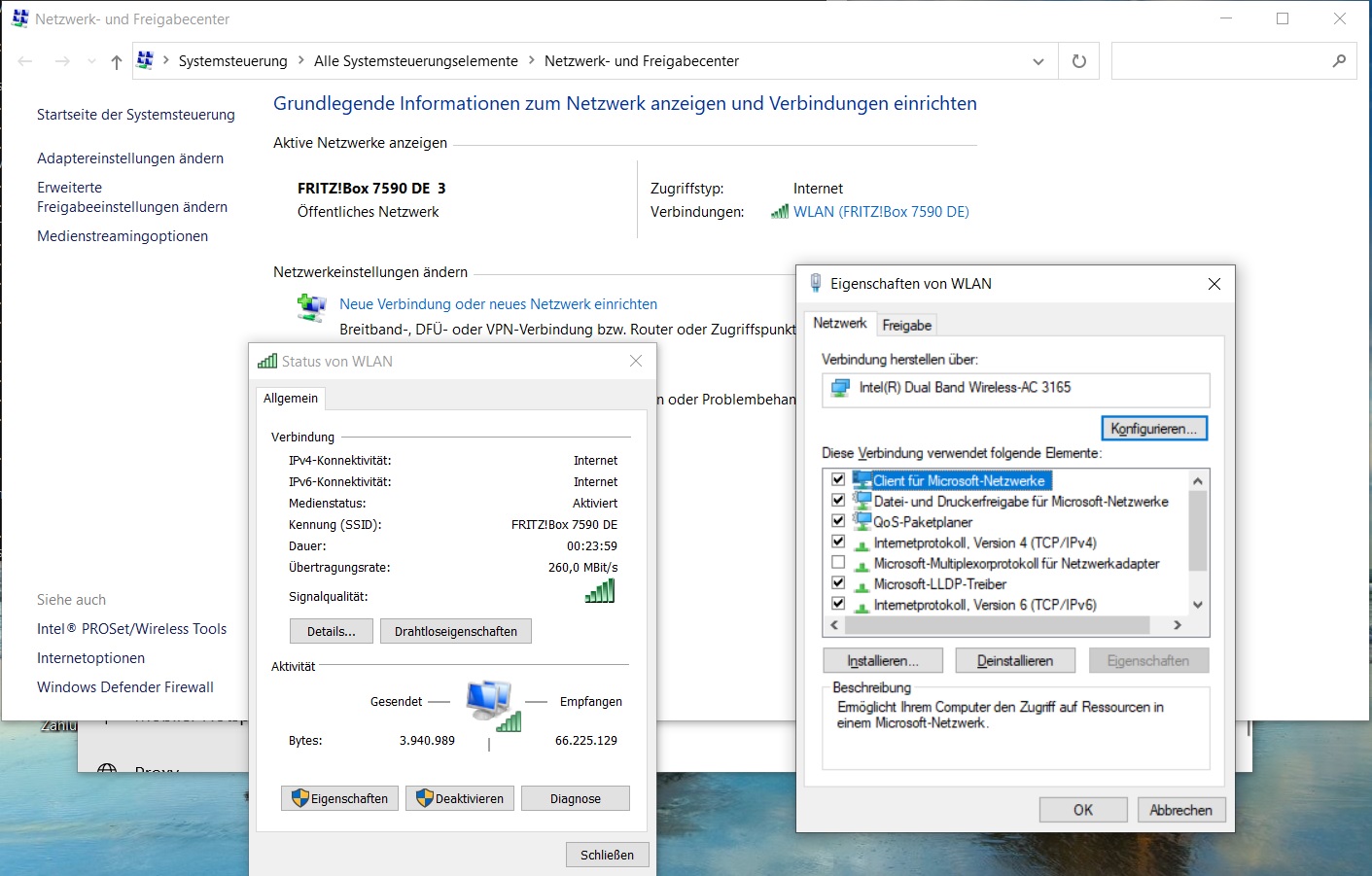1372x876 pixels.
Task: Open Drahtloseigenschaften
Action: pyautogui.click(x=456, y=631)
